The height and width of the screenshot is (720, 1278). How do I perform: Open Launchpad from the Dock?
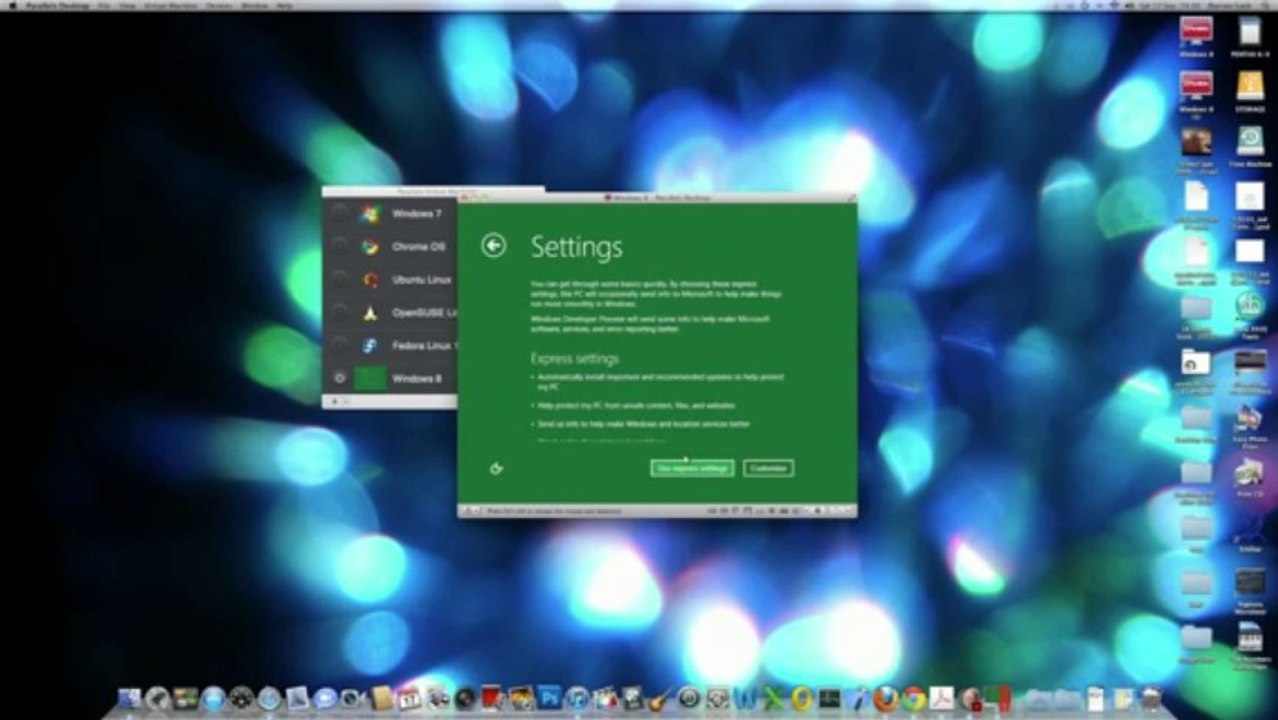pos(157,699)
